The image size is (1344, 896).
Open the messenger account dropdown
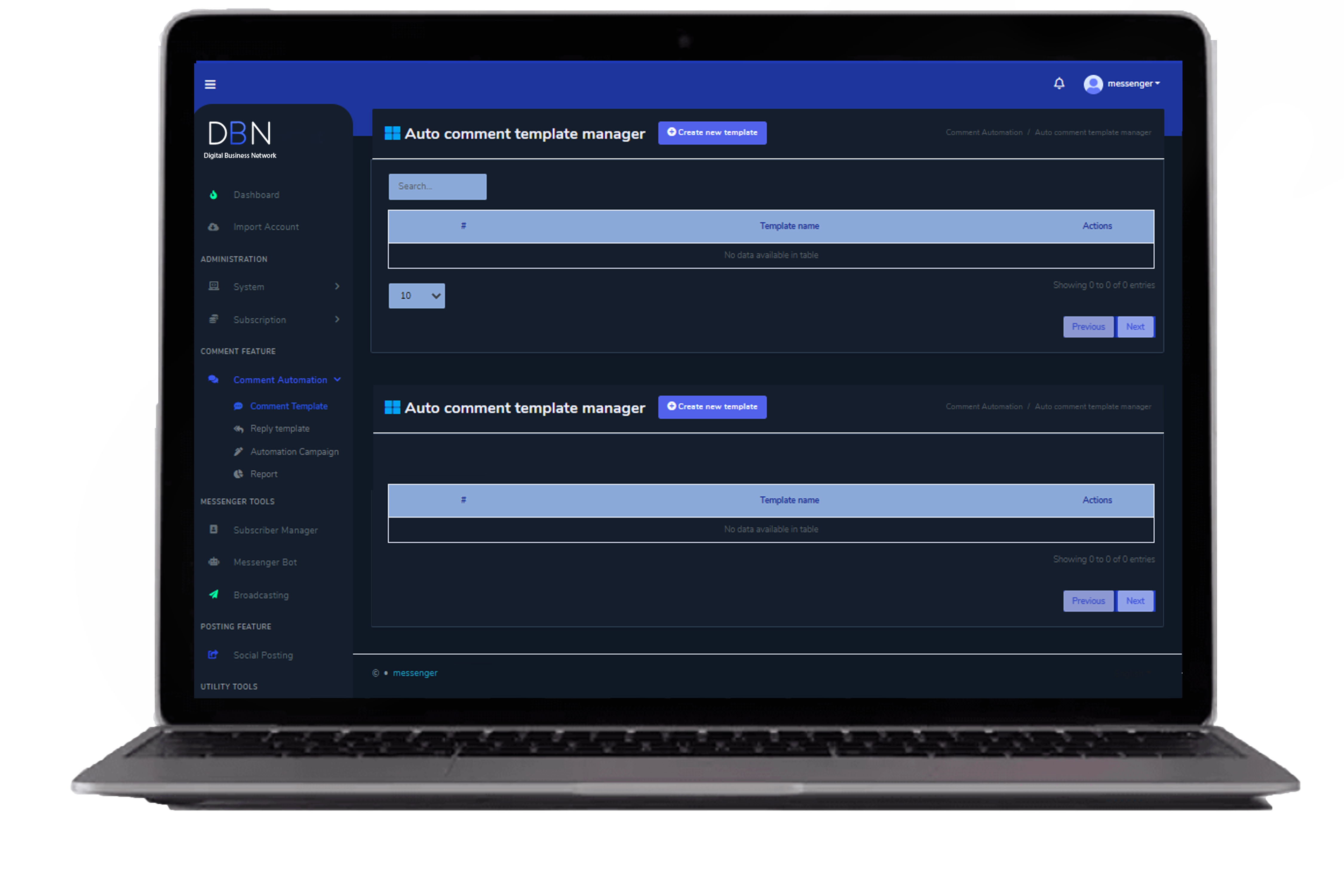click(x=1134, y=83)
